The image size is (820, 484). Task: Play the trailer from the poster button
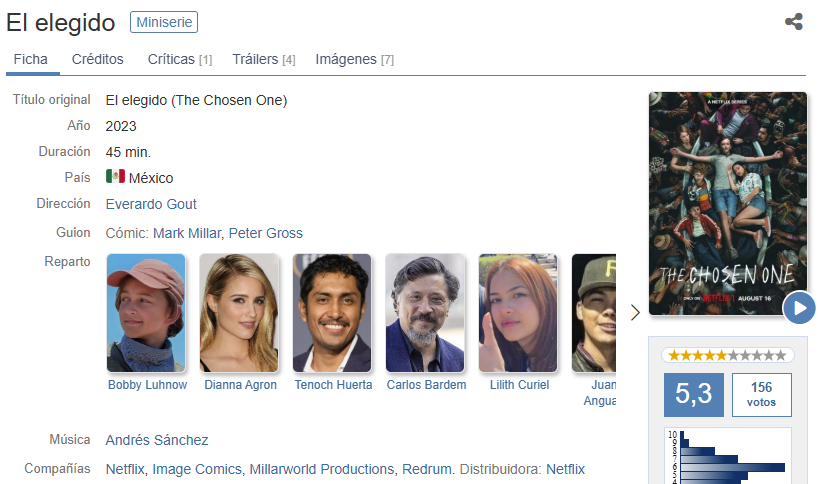(799, 308)
